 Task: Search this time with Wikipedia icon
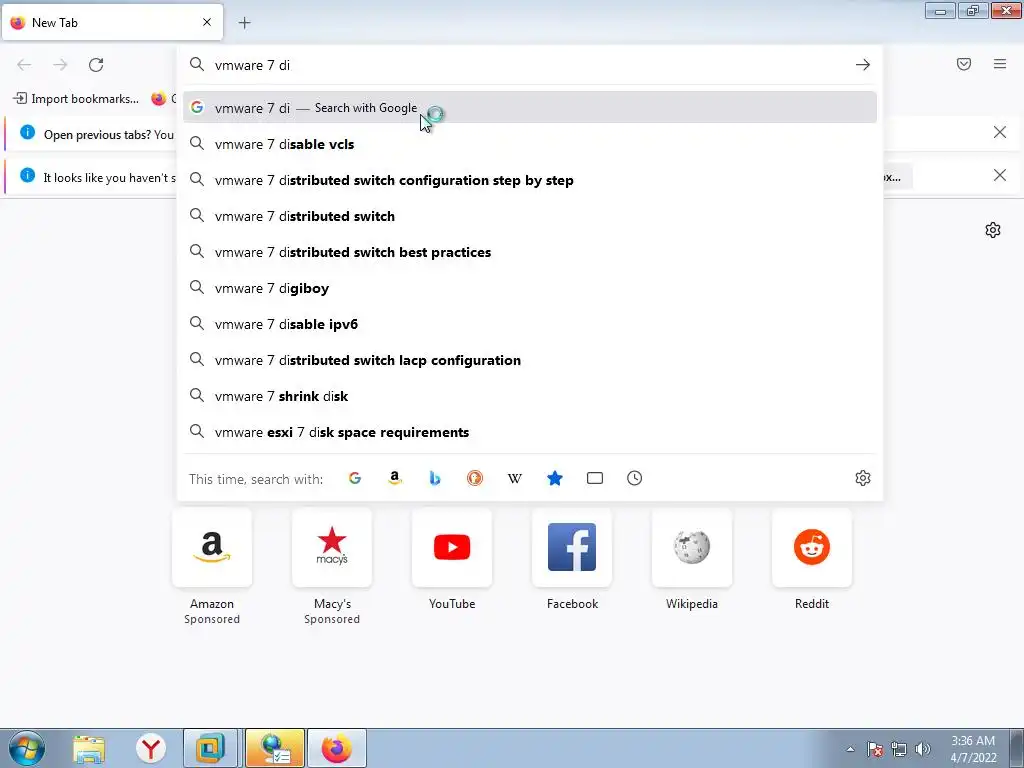(515, 478)
